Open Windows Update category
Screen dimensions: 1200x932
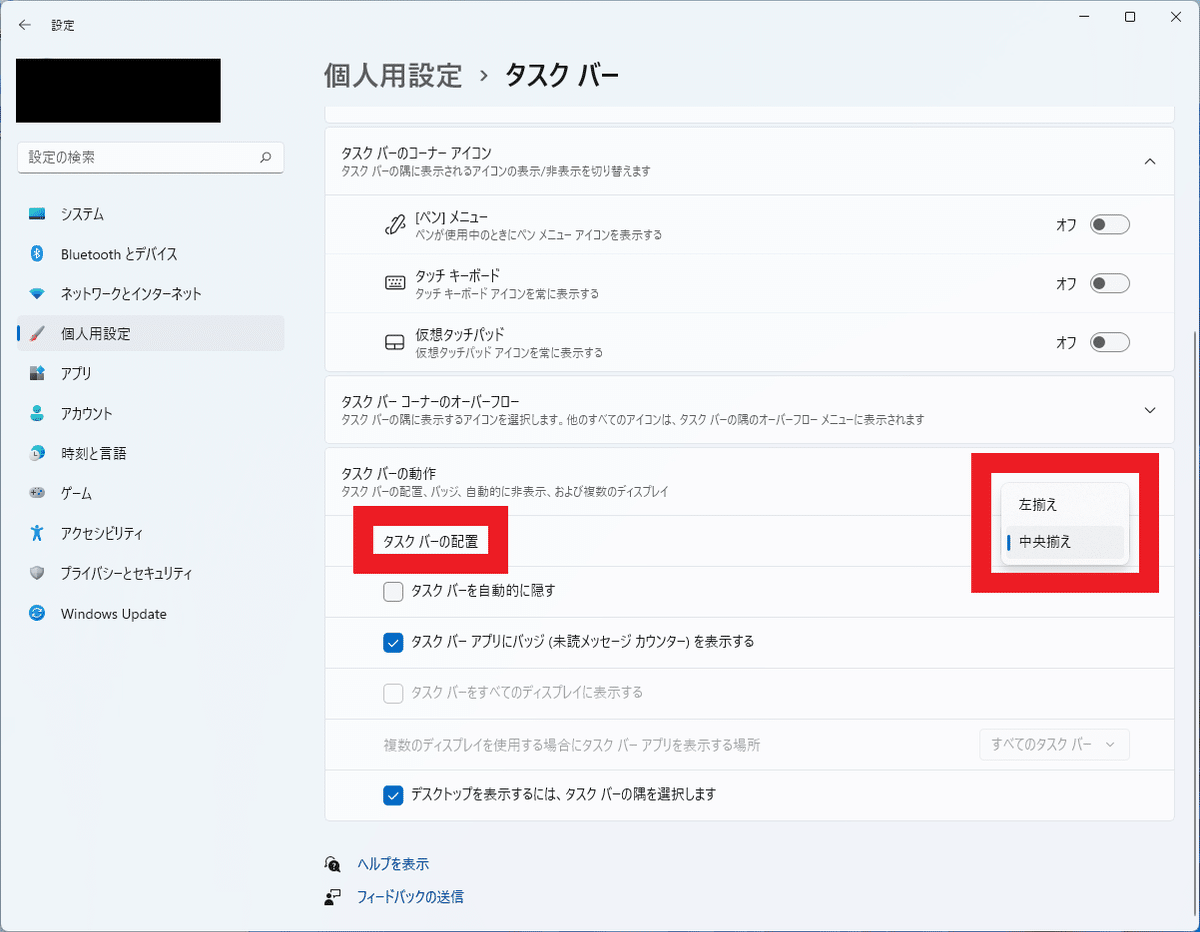pos(151,614)
